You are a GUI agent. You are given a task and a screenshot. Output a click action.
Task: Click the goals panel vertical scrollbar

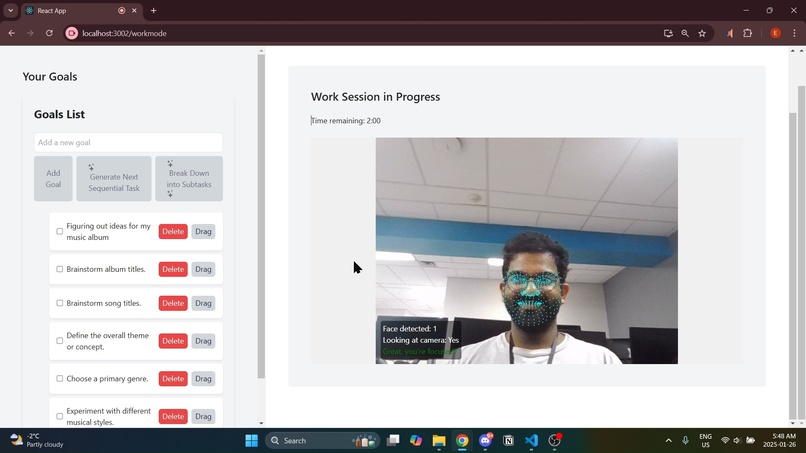261,216
